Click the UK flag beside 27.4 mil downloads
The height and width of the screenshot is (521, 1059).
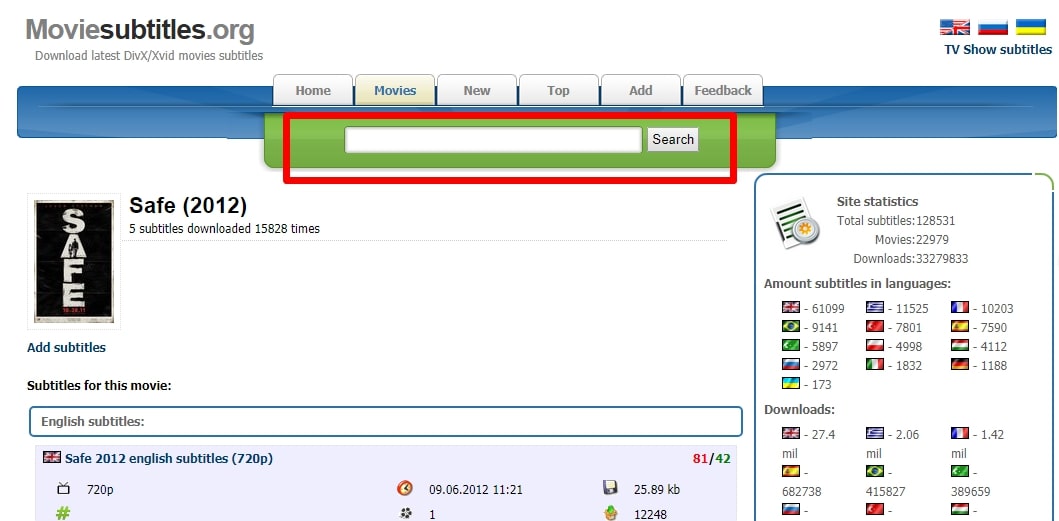click(x=791, y=433)
